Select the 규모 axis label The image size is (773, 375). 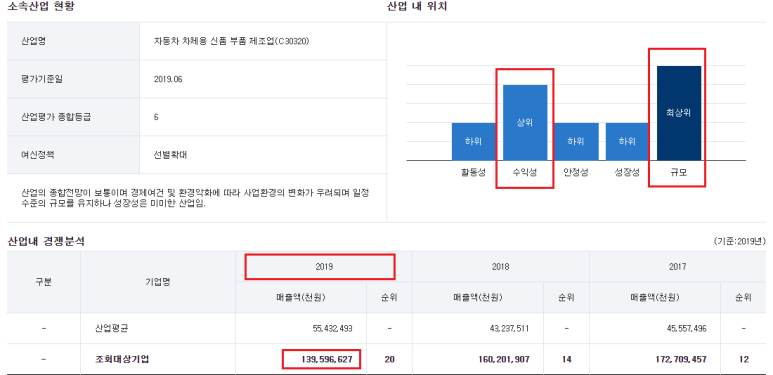pos(678,173)
